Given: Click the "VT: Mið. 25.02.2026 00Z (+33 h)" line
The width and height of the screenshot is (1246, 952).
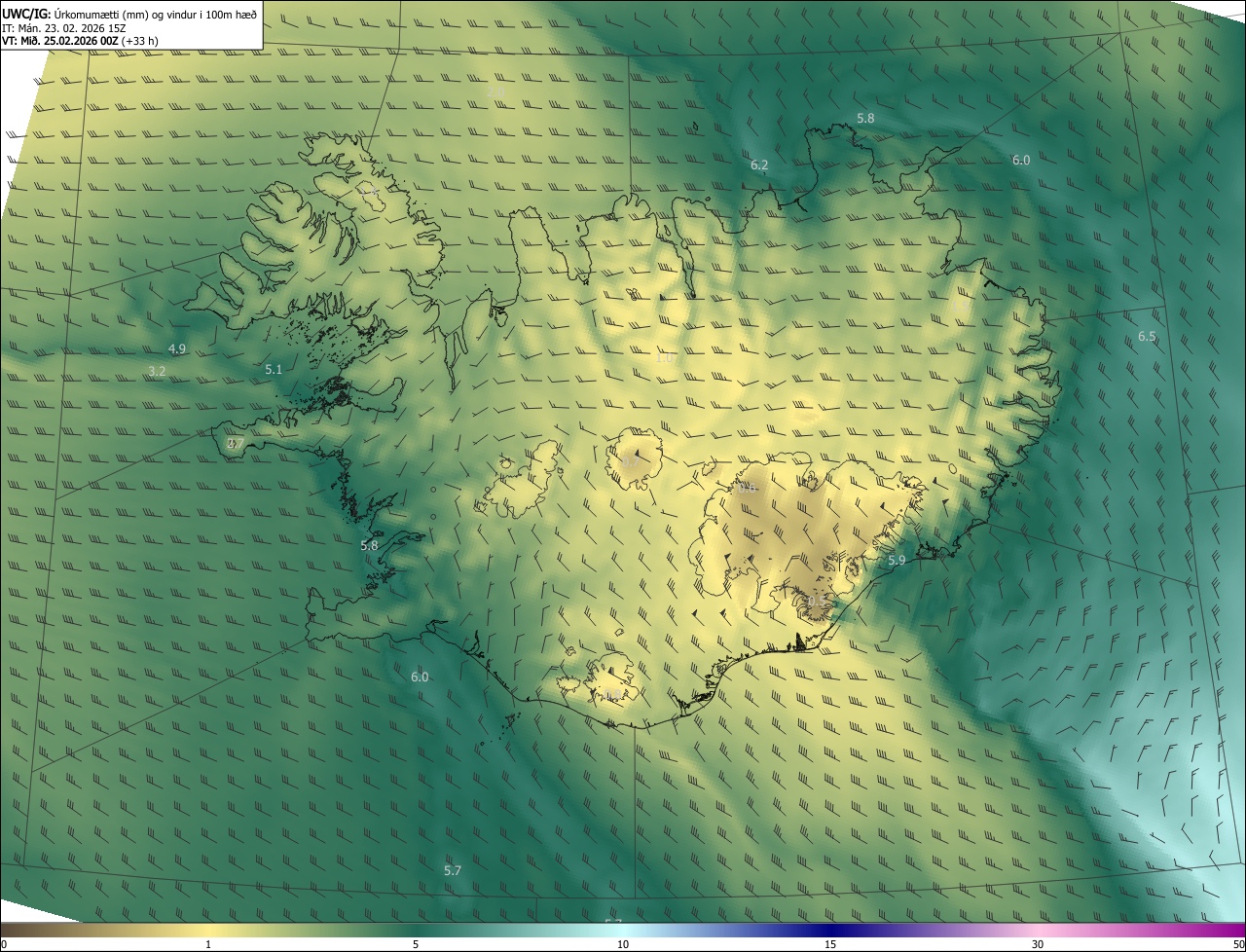Looking at the screenshot, I should tap(81, 41).
